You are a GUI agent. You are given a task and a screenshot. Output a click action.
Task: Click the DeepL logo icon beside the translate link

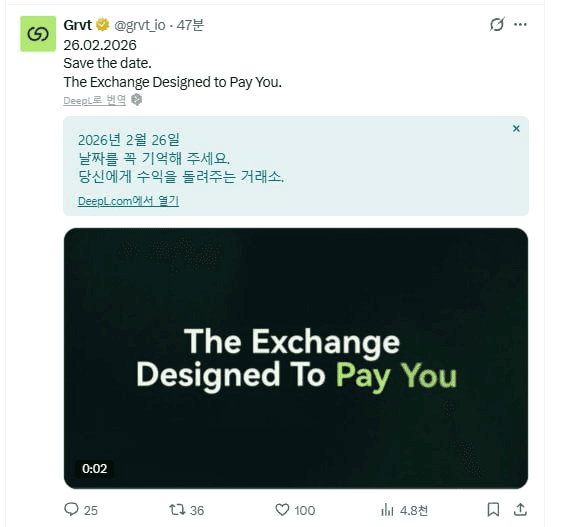point(136,99)
